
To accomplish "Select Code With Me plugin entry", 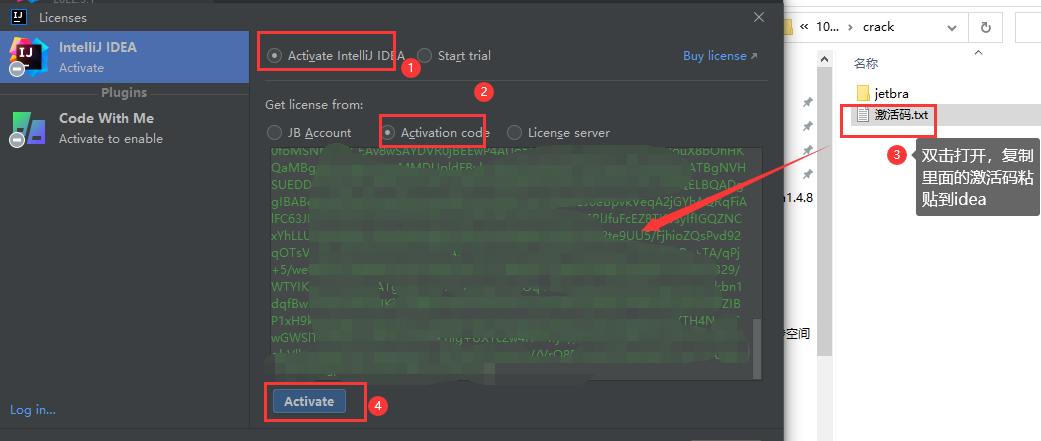I will click(x=124, y=128).
